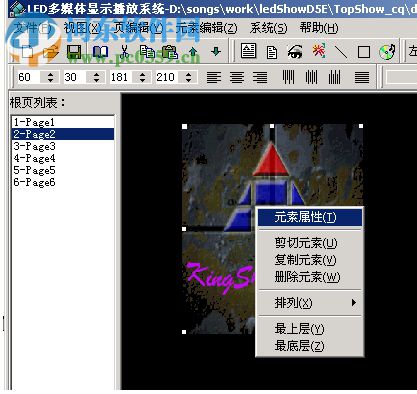Click the open book icon
Viewport: 417px width, 394px height.
tap(100, 52)
